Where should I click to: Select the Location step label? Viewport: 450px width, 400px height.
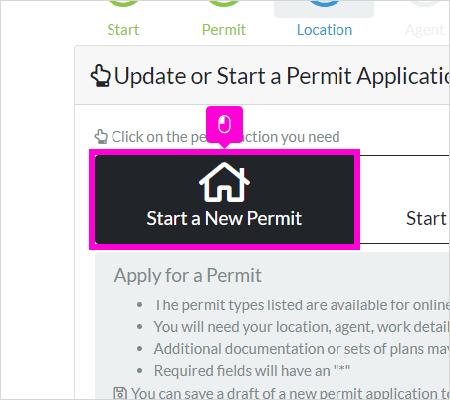click(x=324, y=30)
